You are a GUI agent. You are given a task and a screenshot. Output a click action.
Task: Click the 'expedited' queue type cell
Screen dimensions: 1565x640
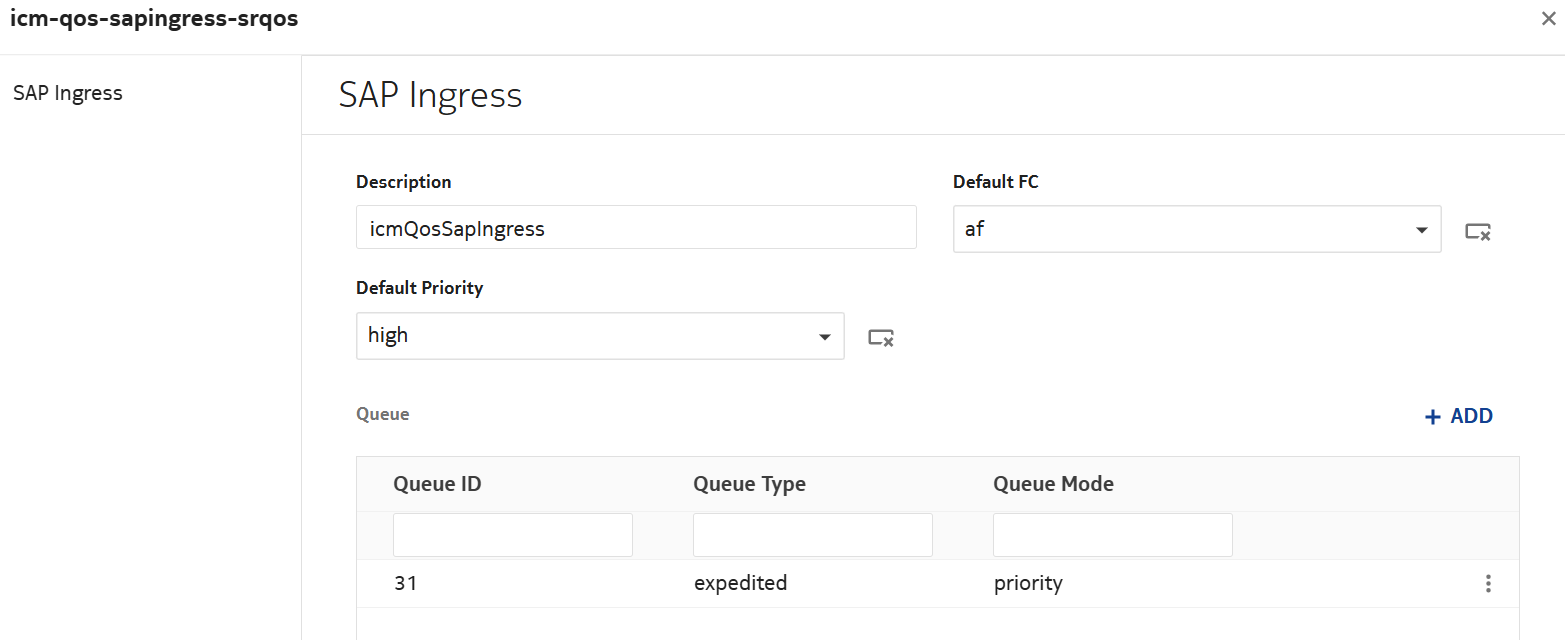[x=740, y=583]
